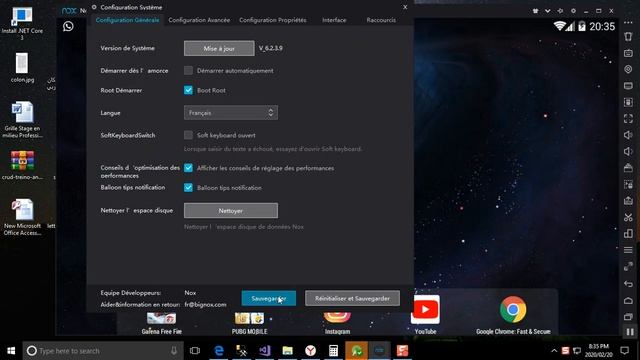Open the colon.jpg desktop file
640x360 pixels.
tap(22, 68)
